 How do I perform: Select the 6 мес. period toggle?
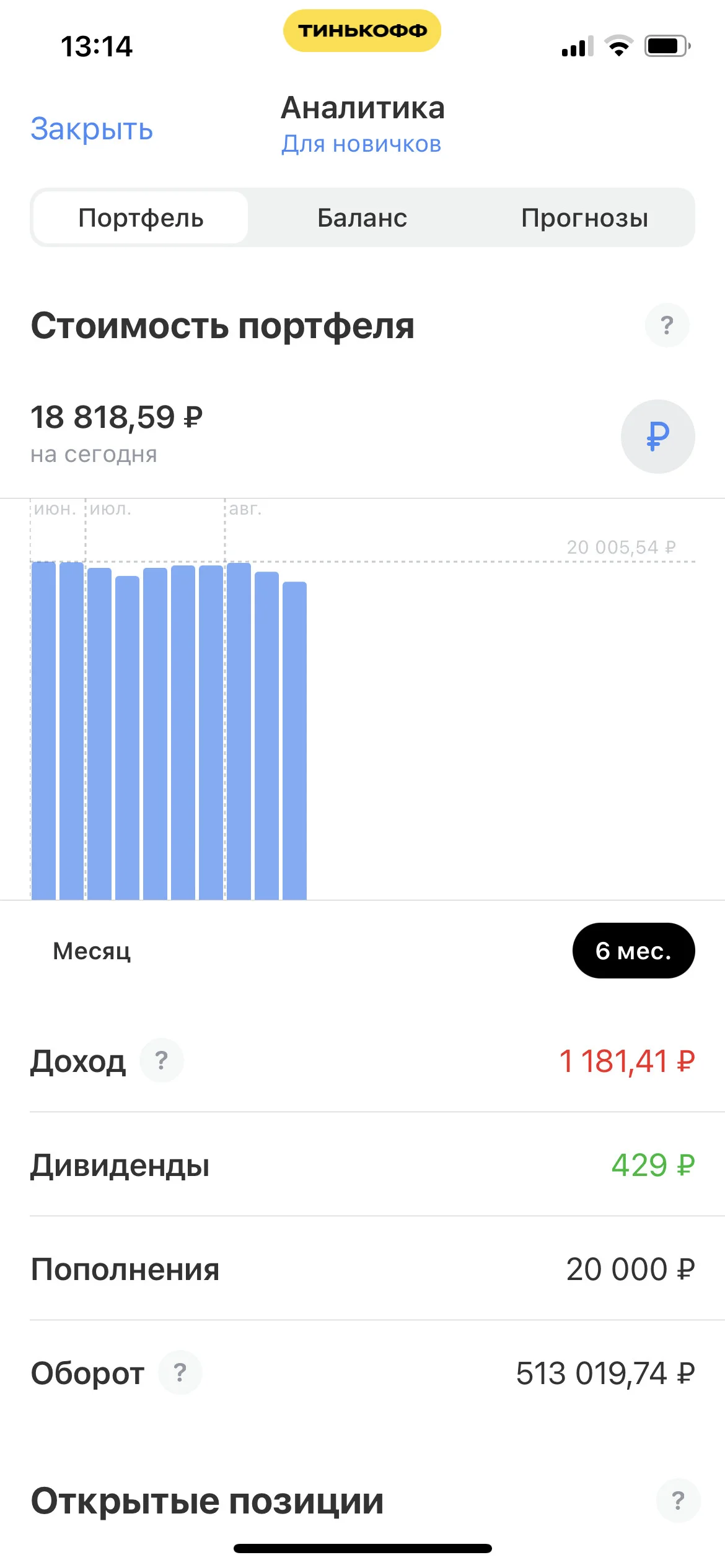633,951
